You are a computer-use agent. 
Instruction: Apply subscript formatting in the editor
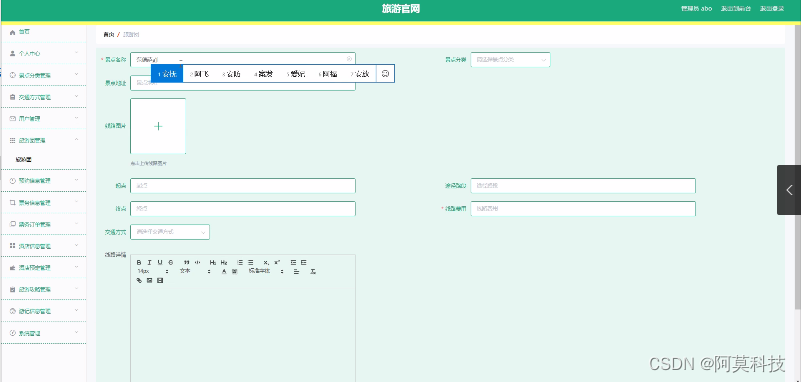point(266,262)
